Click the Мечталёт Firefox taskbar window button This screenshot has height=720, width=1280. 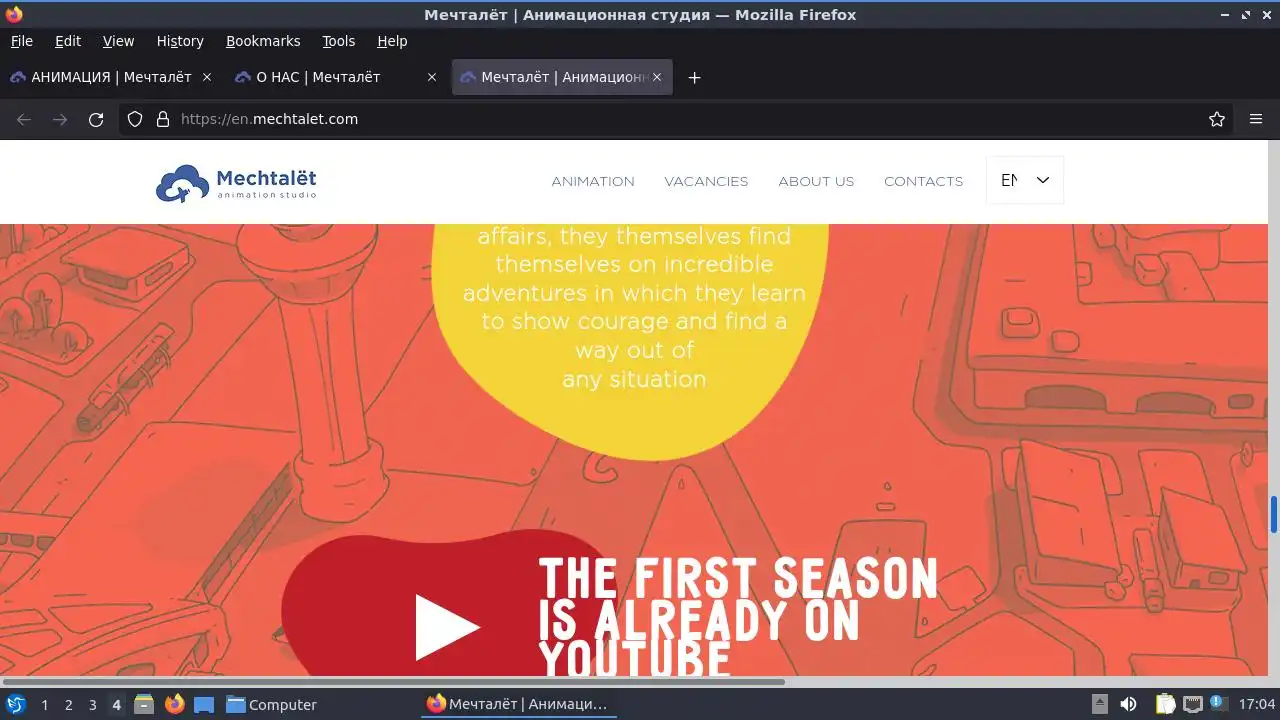(x=517, y=705)
